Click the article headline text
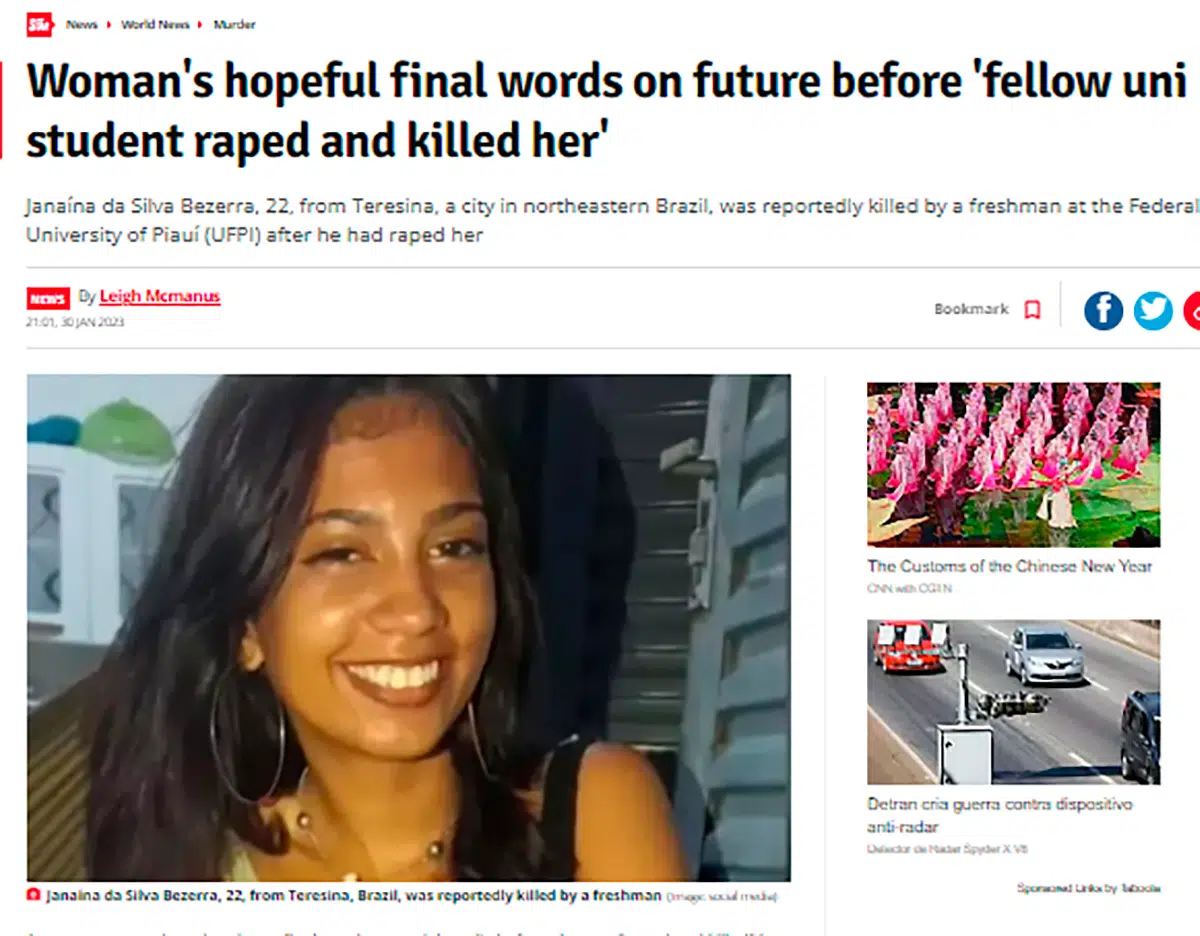1200x936 pixels. tap(606, 112)
